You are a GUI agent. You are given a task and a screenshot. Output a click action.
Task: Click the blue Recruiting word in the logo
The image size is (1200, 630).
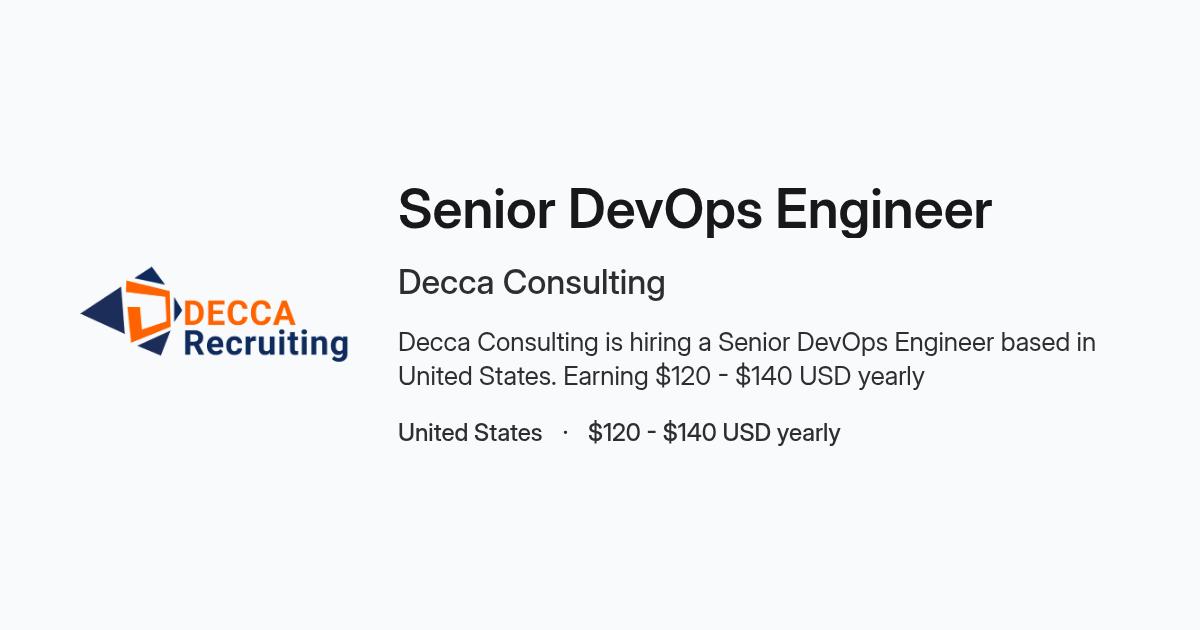pyautogui.click(x=265, y=344)
